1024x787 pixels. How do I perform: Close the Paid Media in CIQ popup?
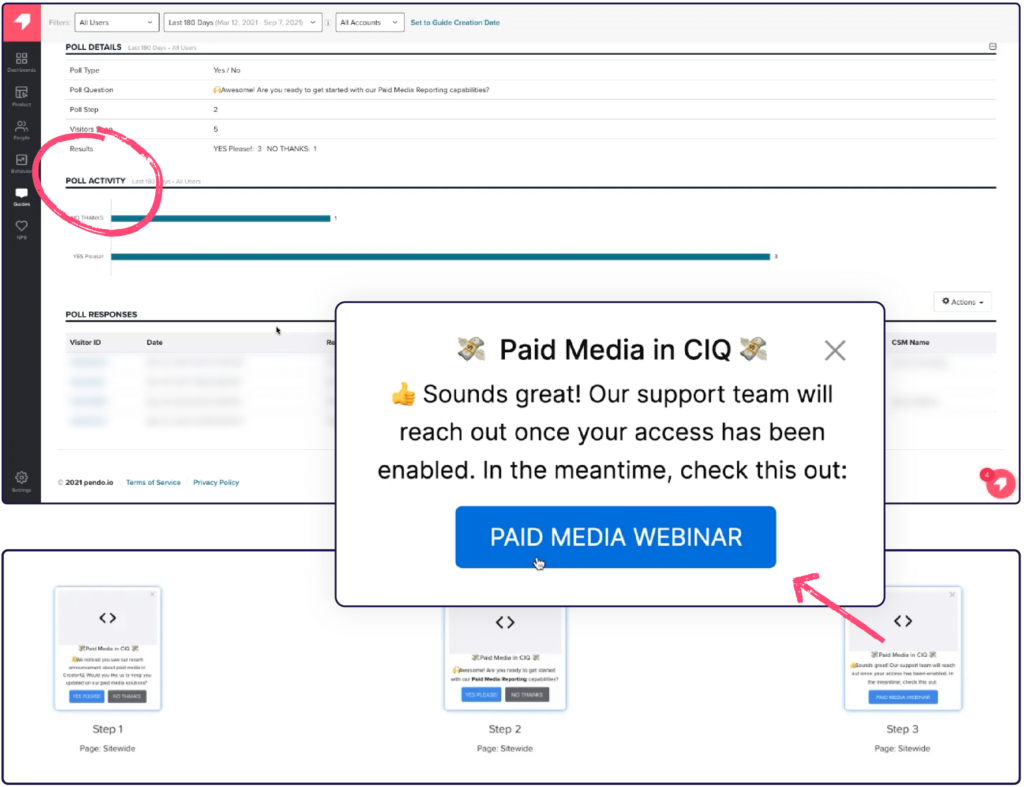click(835, 351)
